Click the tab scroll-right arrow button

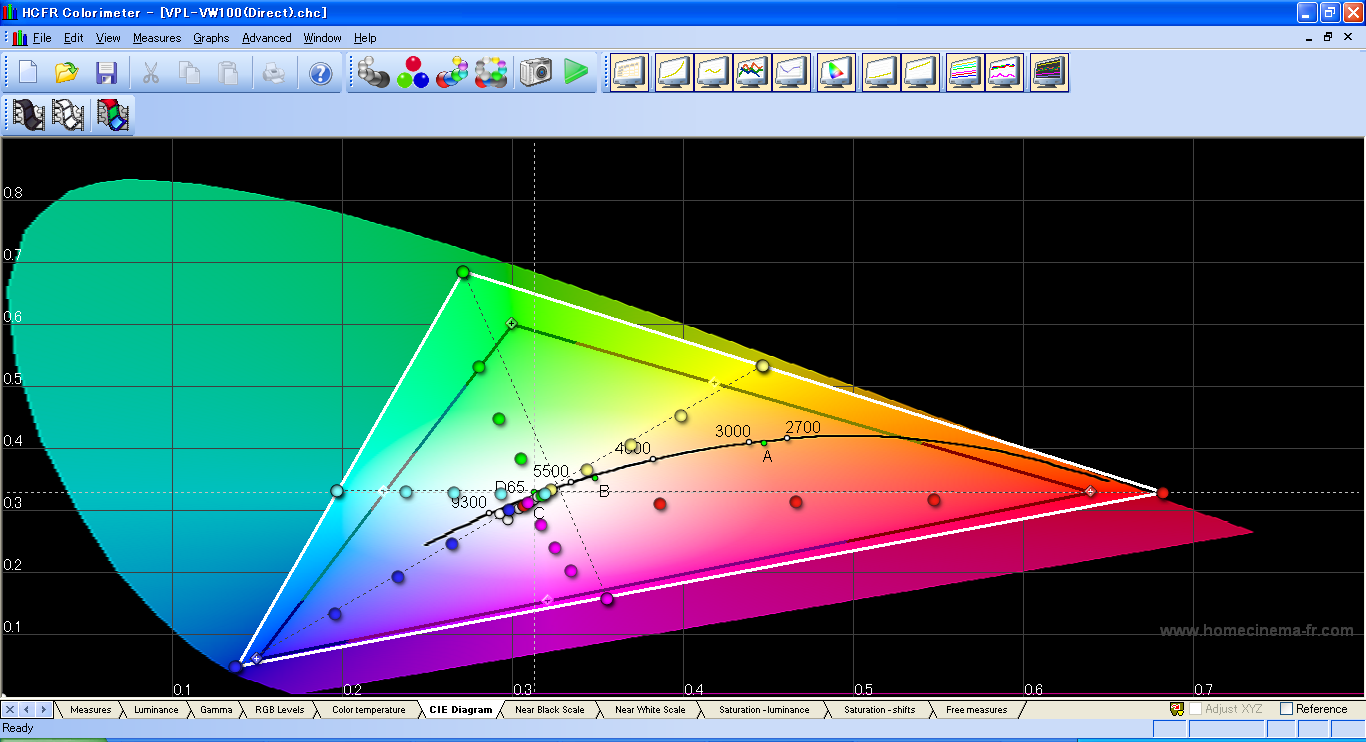42,710
